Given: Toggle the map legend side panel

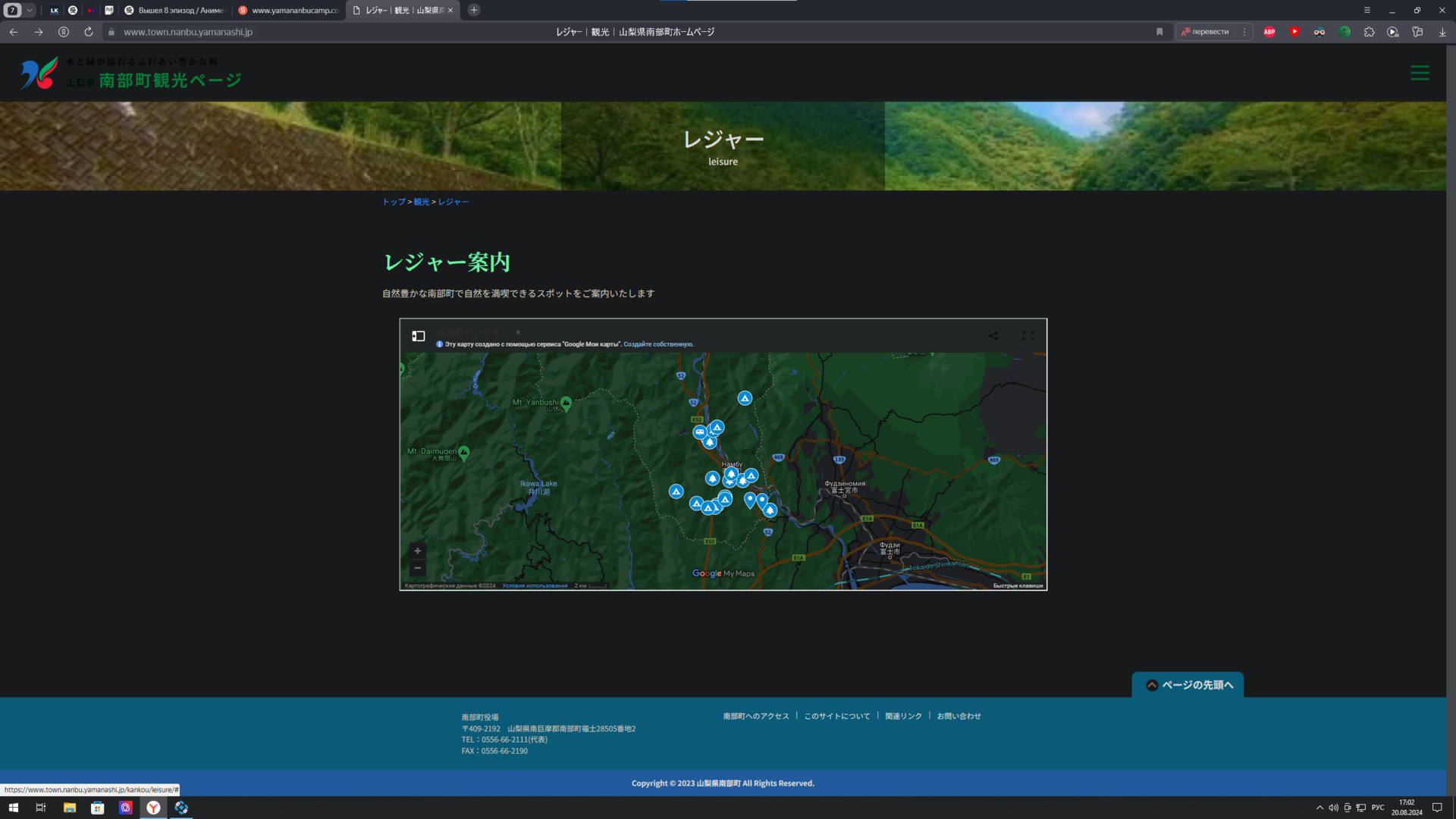Looking at the screenshot, I should (419, 336).
